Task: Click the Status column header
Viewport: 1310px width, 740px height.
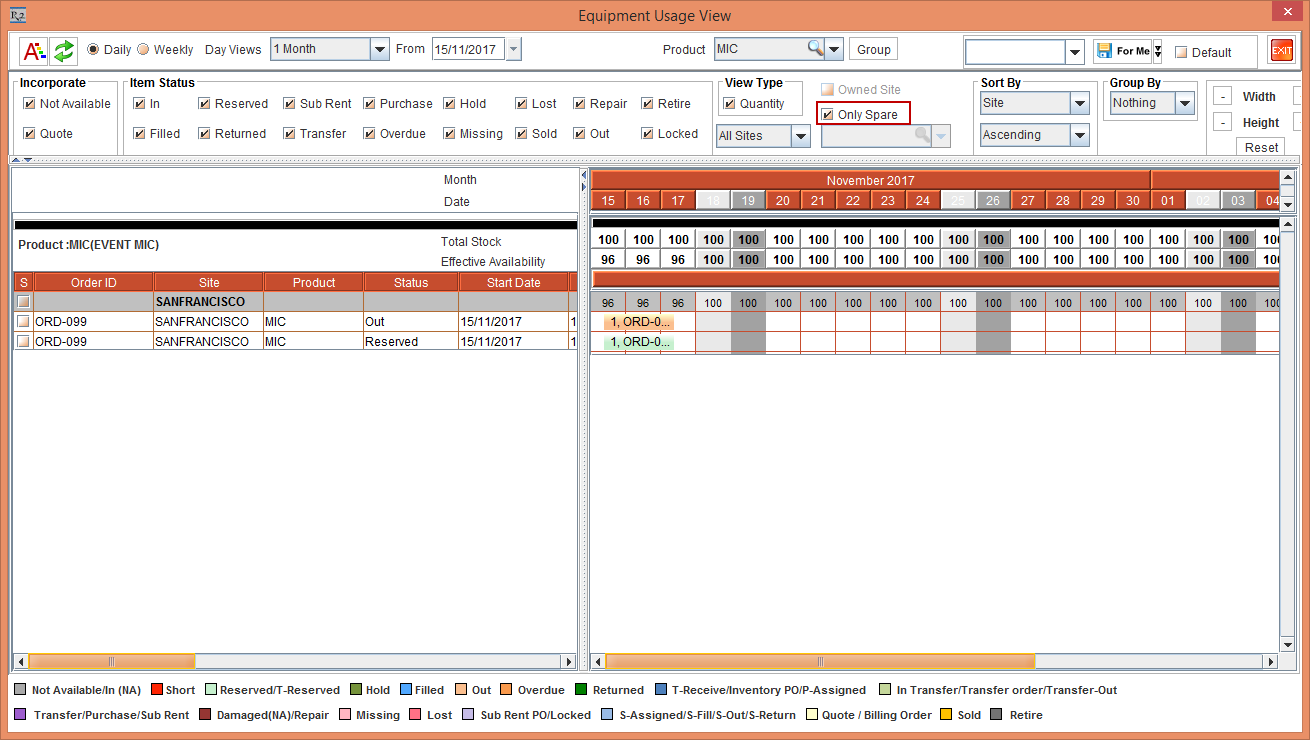Action: coord(410,283)
